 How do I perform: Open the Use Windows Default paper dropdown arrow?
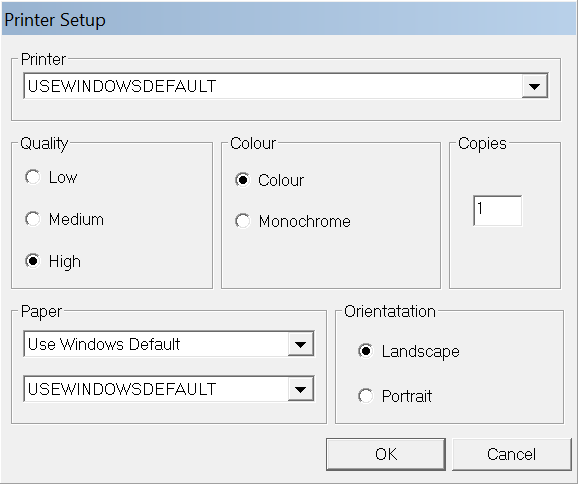tap(300, 344)
